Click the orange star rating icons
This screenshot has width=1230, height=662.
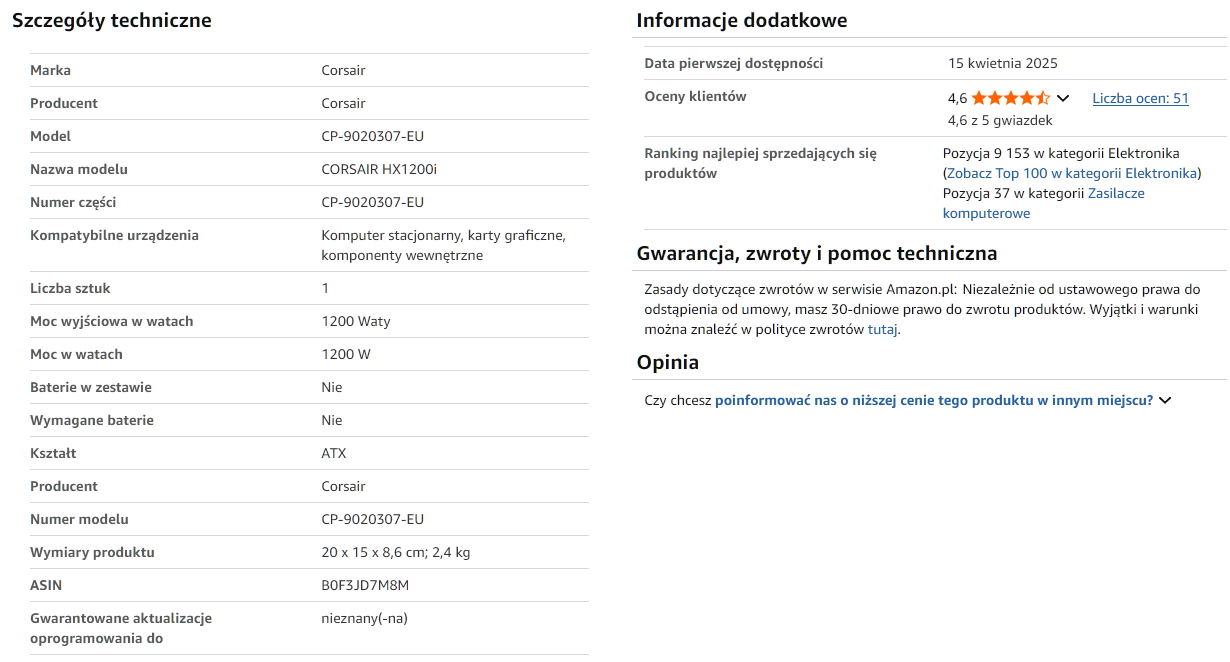(x=1010, y=98)
